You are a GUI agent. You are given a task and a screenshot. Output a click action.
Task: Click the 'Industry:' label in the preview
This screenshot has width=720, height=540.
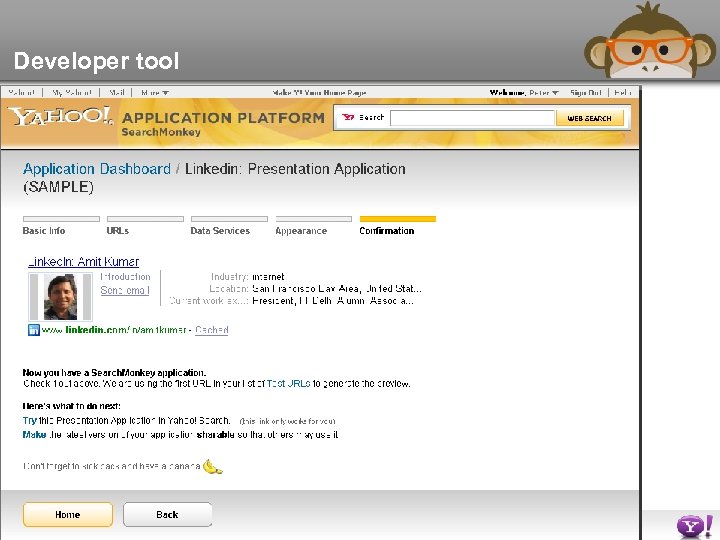(x=230, y=276)
